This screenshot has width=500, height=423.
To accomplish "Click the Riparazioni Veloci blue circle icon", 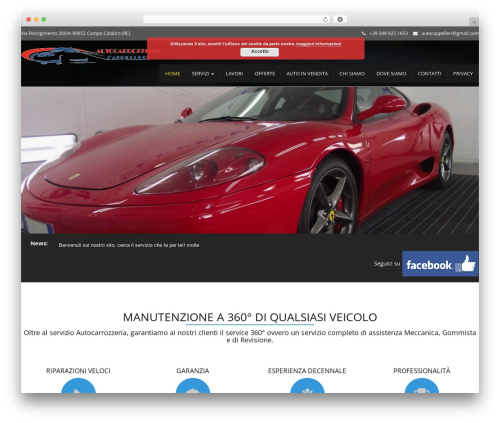I will pyautogui.click(x=78, y=386).
